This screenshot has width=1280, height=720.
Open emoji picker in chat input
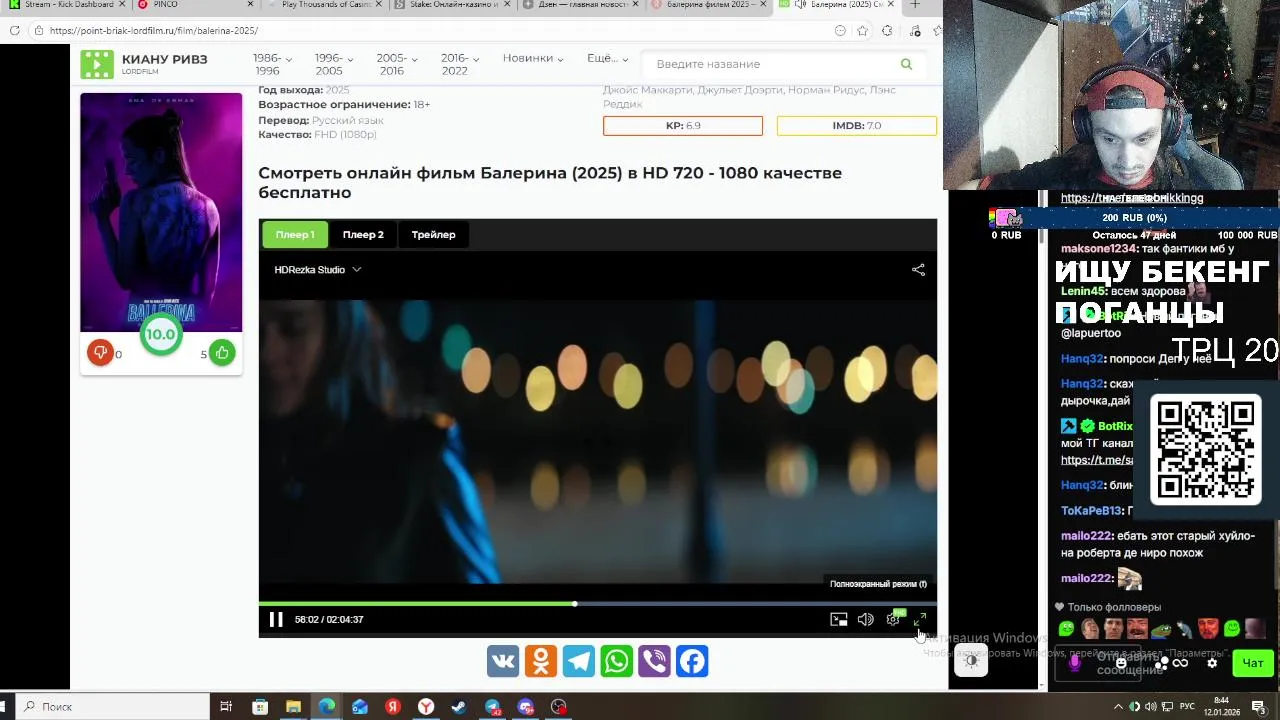[1122, 662]
